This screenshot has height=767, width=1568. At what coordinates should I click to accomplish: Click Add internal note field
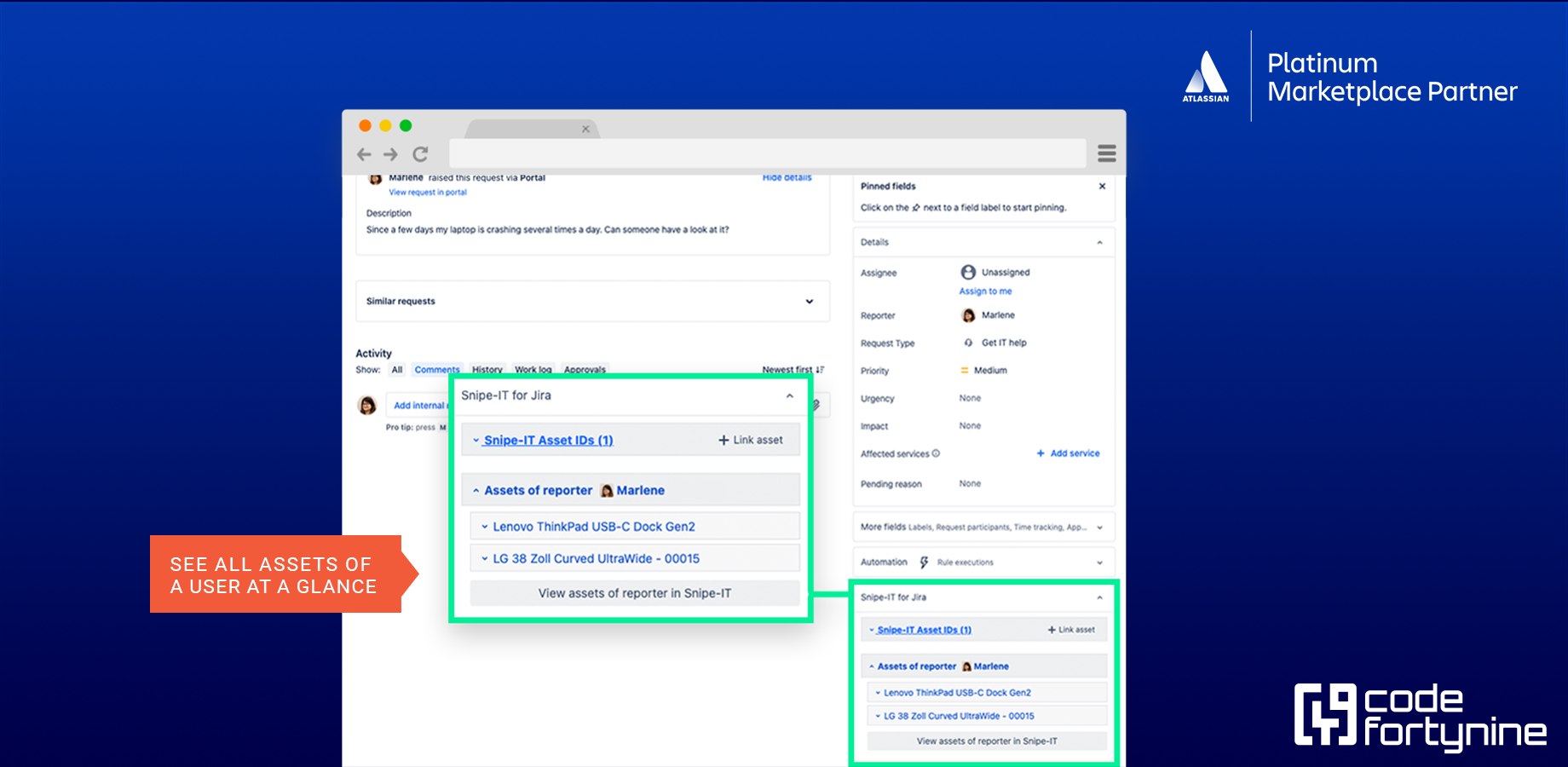[418, 406]
